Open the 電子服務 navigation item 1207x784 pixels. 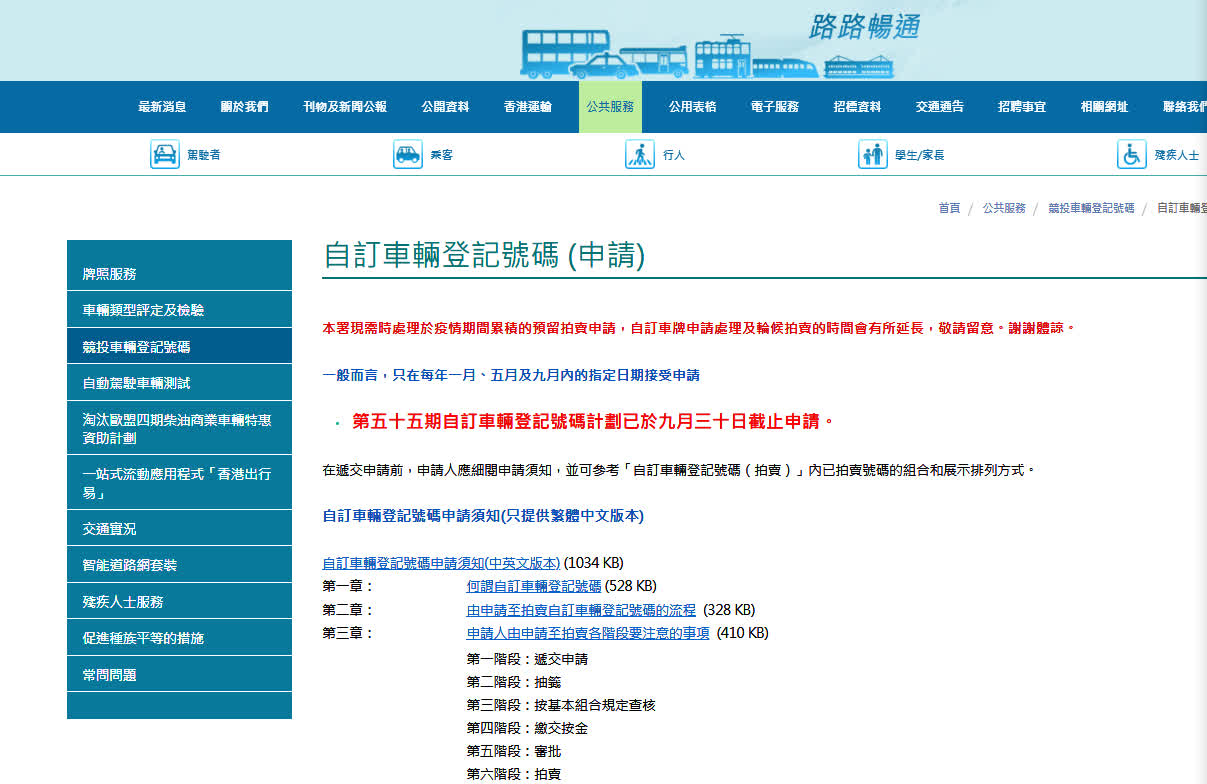click(775, 107)
